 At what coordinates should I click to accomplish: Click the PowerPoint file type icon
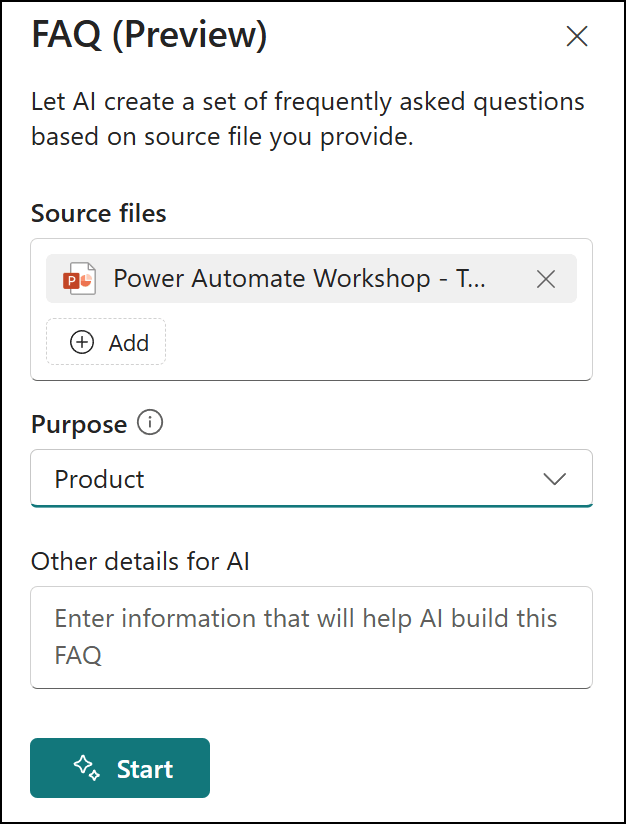(81, 278)
